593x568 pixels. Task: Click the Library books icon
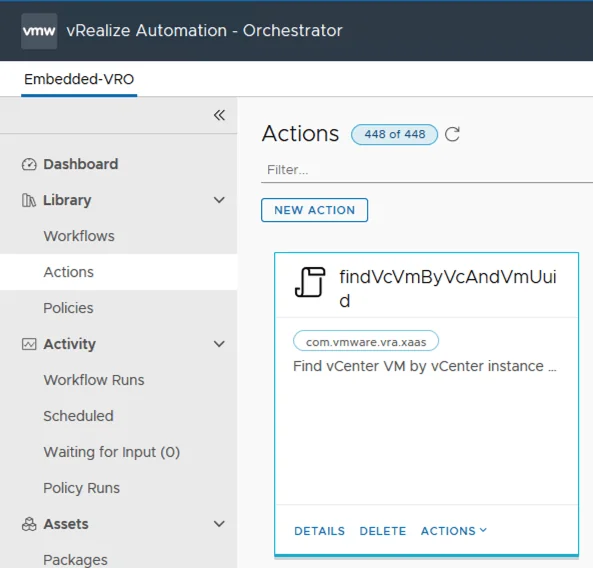29,200
